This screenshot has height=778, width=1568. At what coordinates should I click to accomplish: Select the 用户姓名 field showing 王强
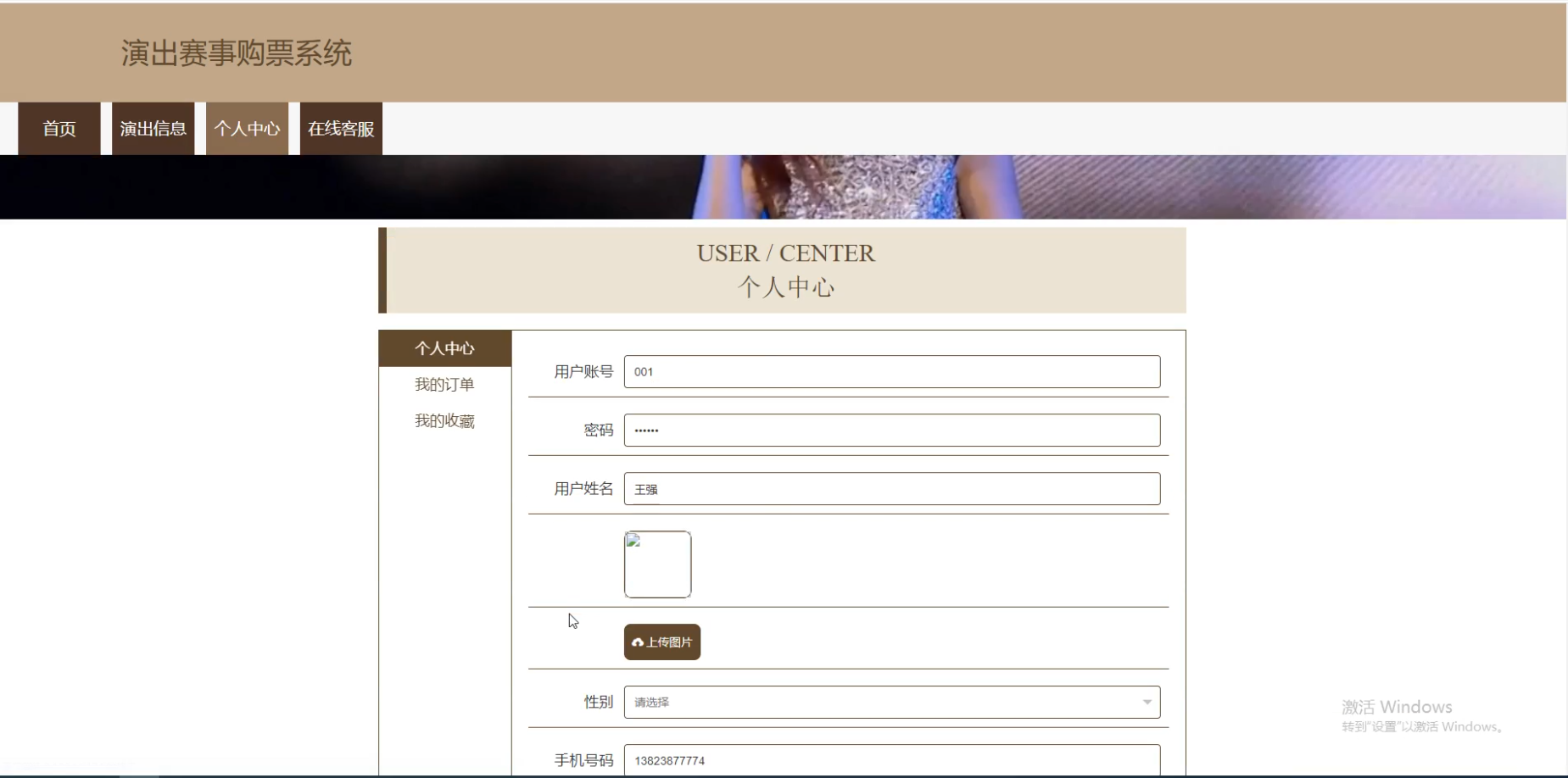coord(891,488)
